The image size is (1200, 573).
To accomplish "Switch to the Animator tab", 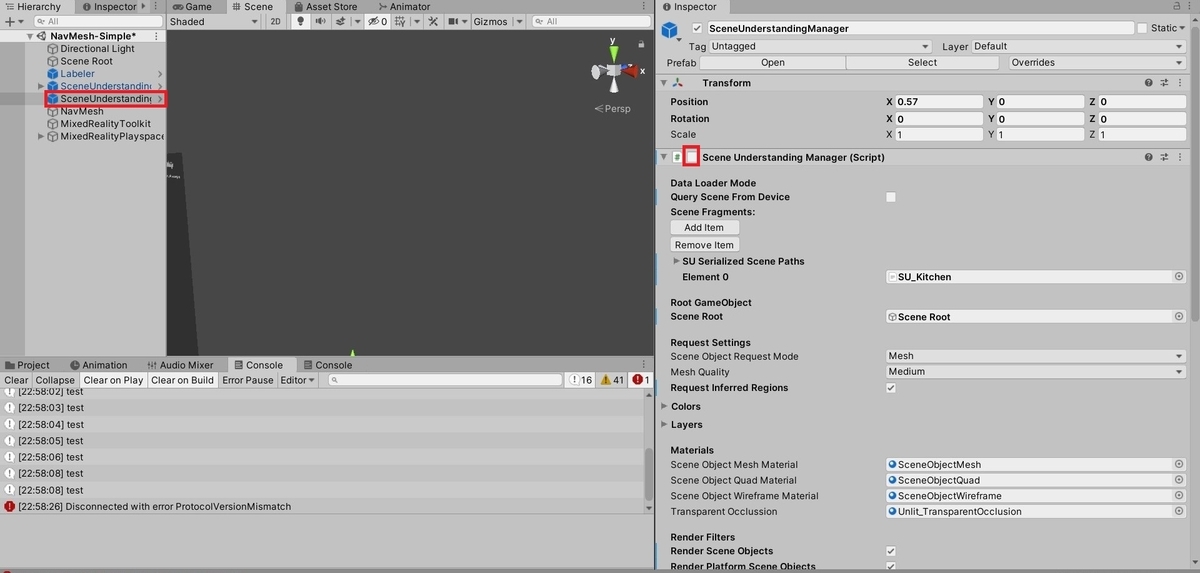I will pos(403,7).
